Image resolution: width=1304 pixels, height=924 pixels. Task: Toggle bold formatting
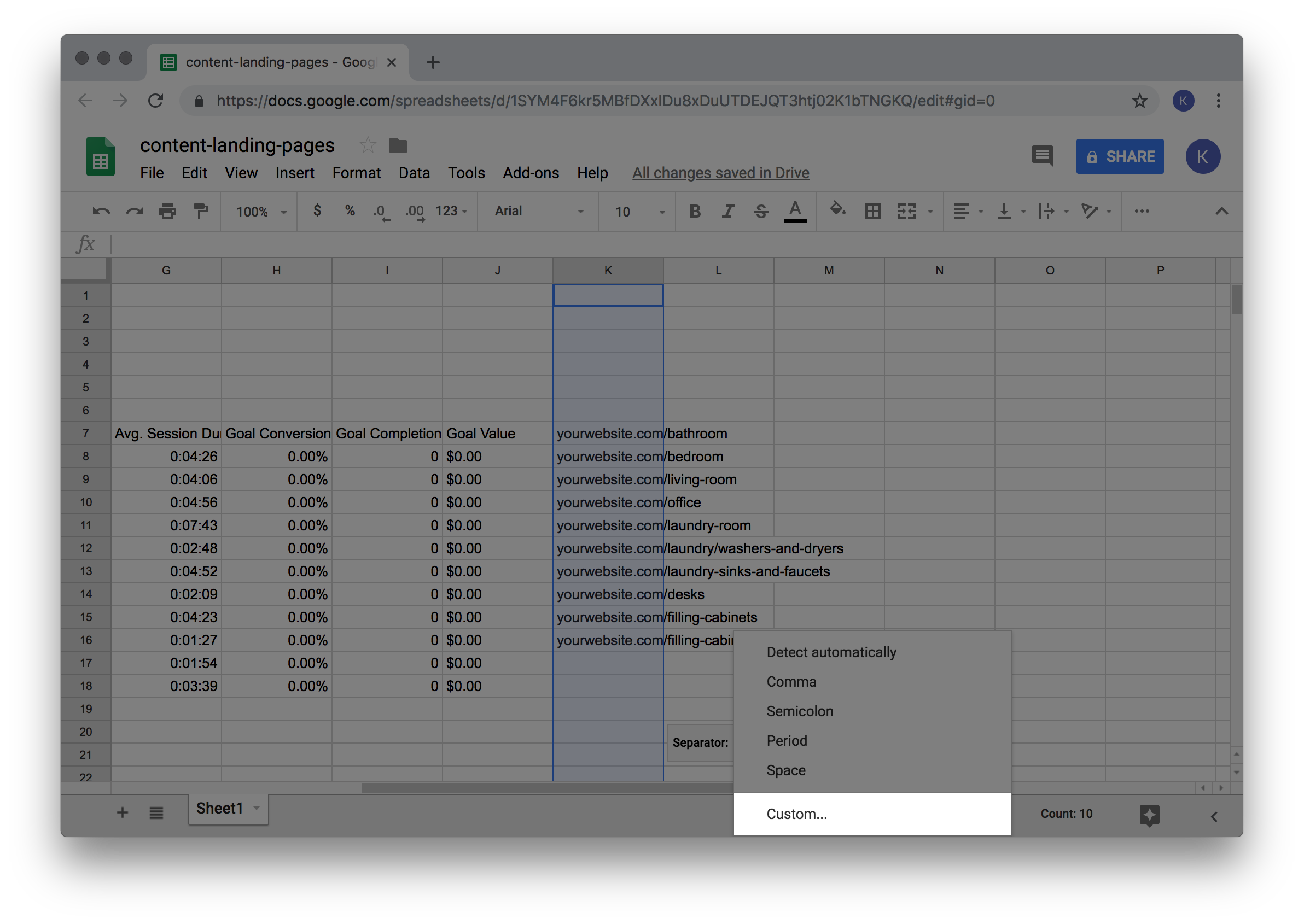coord(695,211)
